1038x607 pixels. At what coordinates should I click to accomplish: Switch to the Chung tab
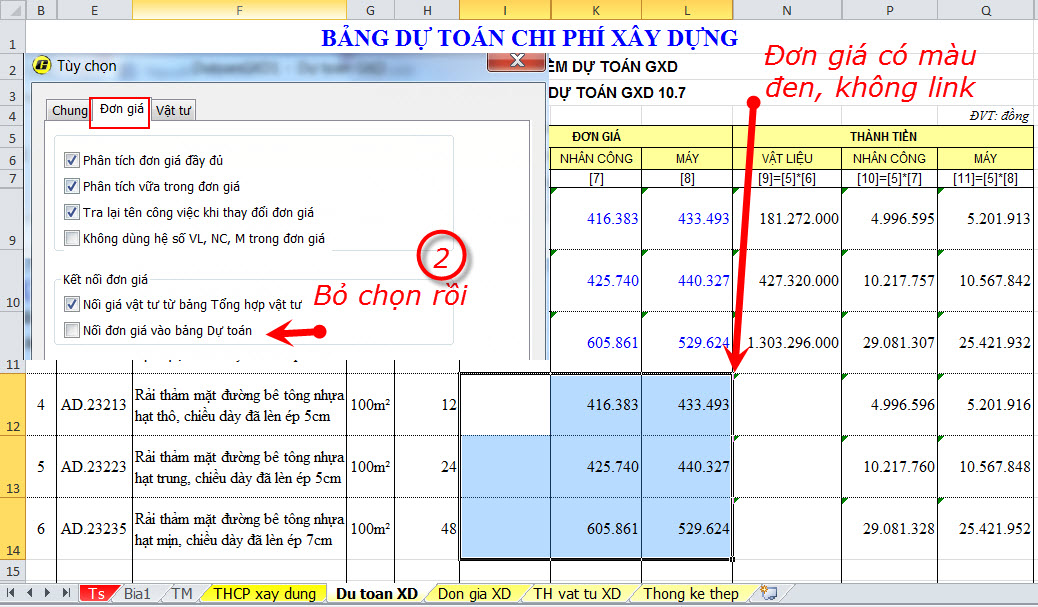[x=69, y=111]
